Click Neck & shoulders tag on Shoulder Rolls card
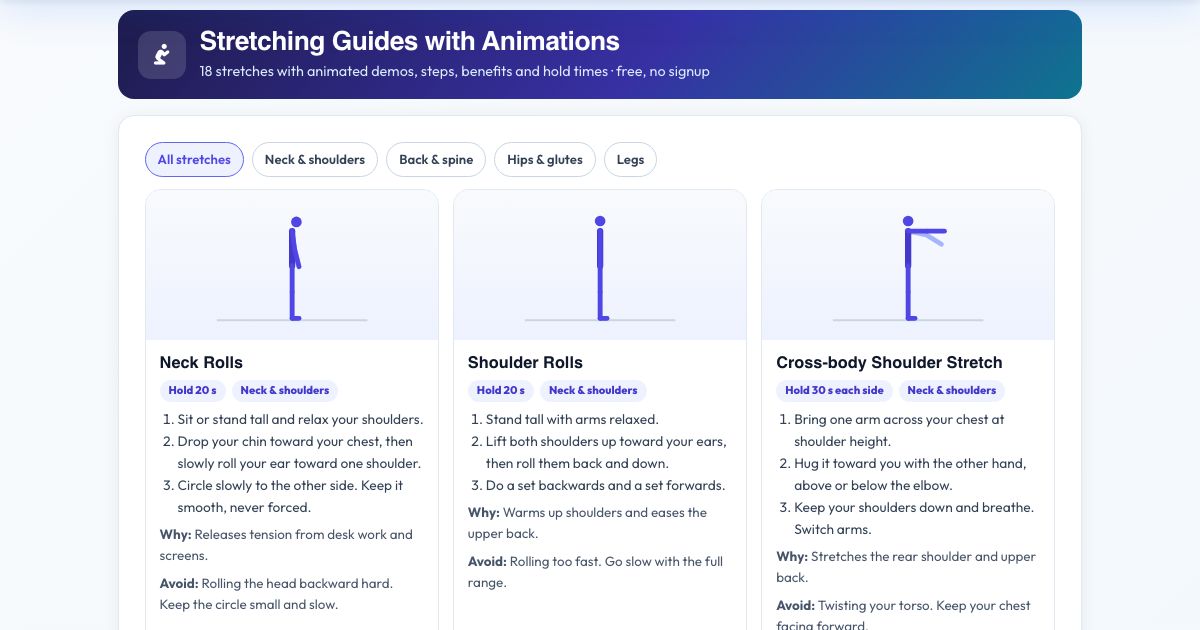The height and width of the screenshot is (630, 1200). tap(593, 390)
